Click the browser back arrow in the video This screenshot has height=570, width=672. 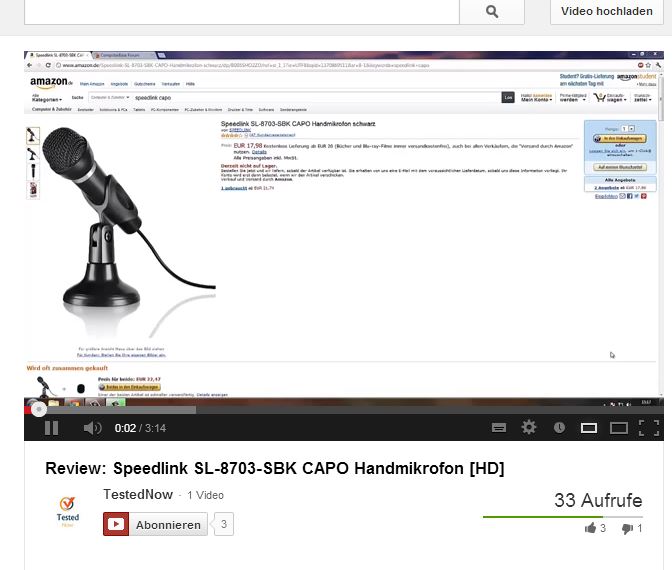(30, 65)
